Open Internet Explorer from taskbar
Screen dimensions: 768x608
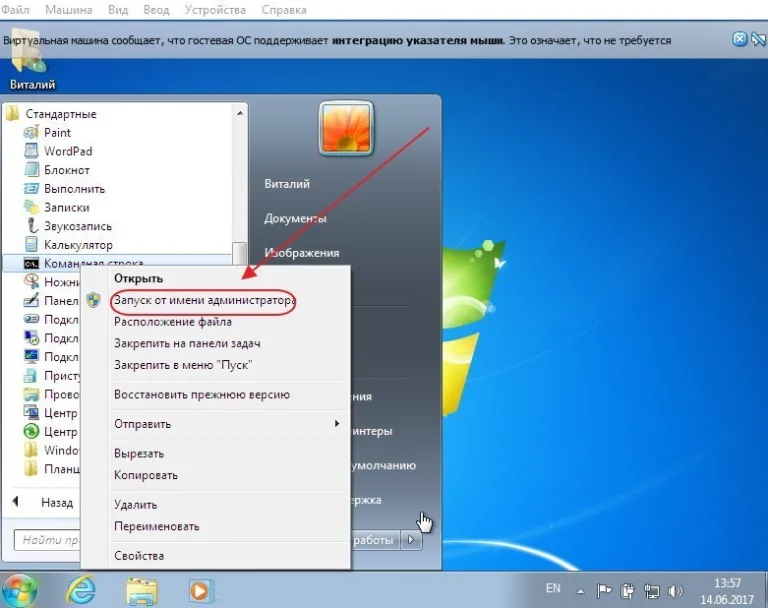point(80,590)
